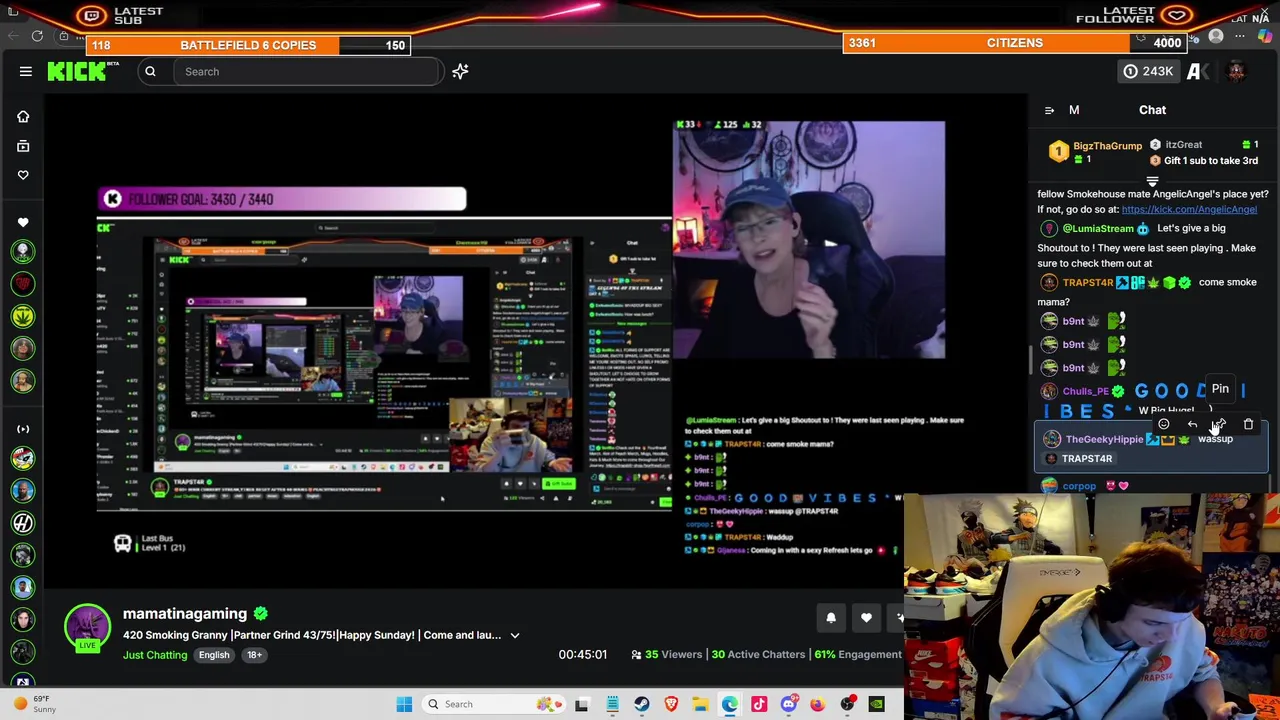Open the user profile avatar menu

1236,71
